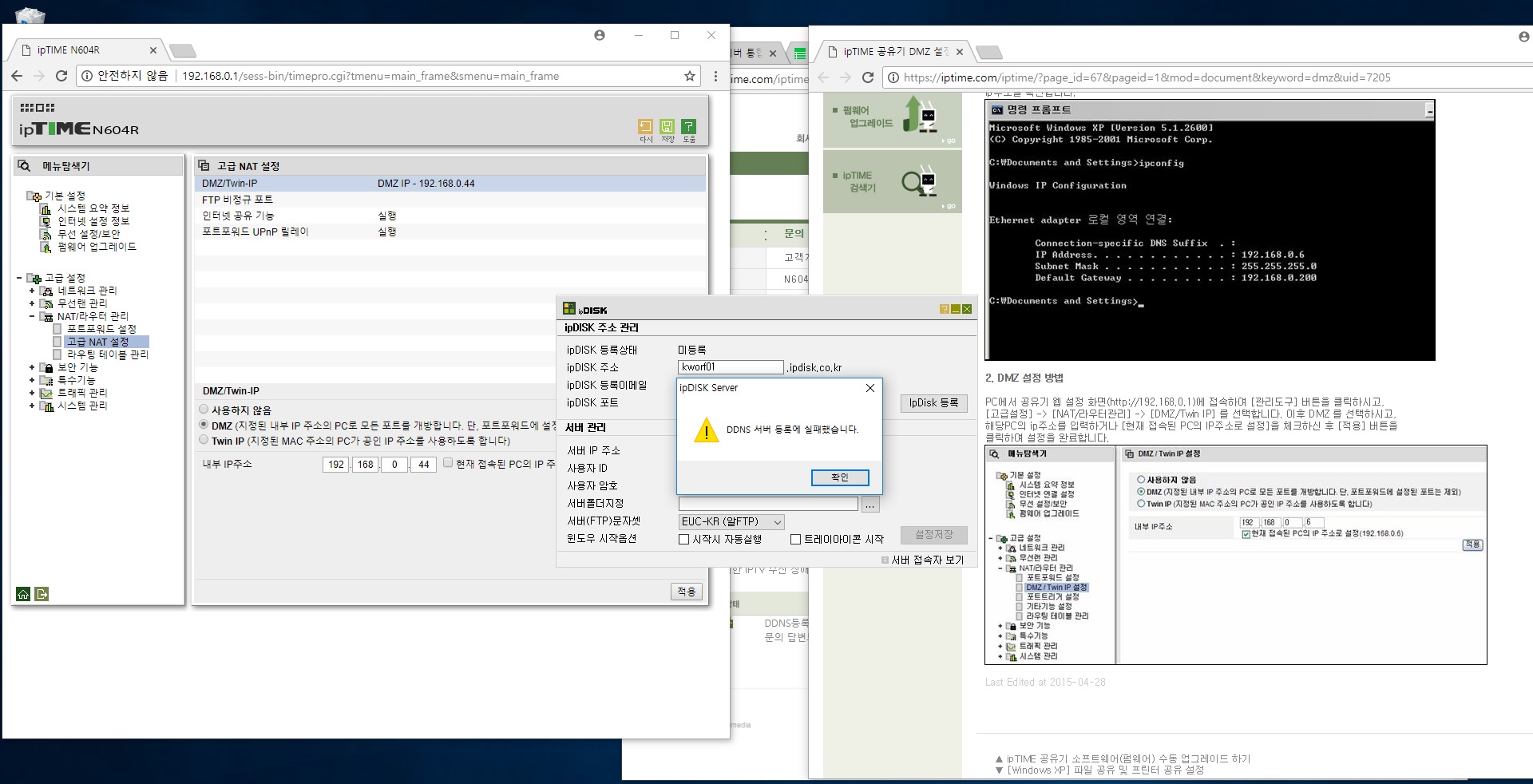Click the 확인 button in the ipDISK Server alert
The height and width of the screenshot is (784, 1533).
[x=840, y=477]
